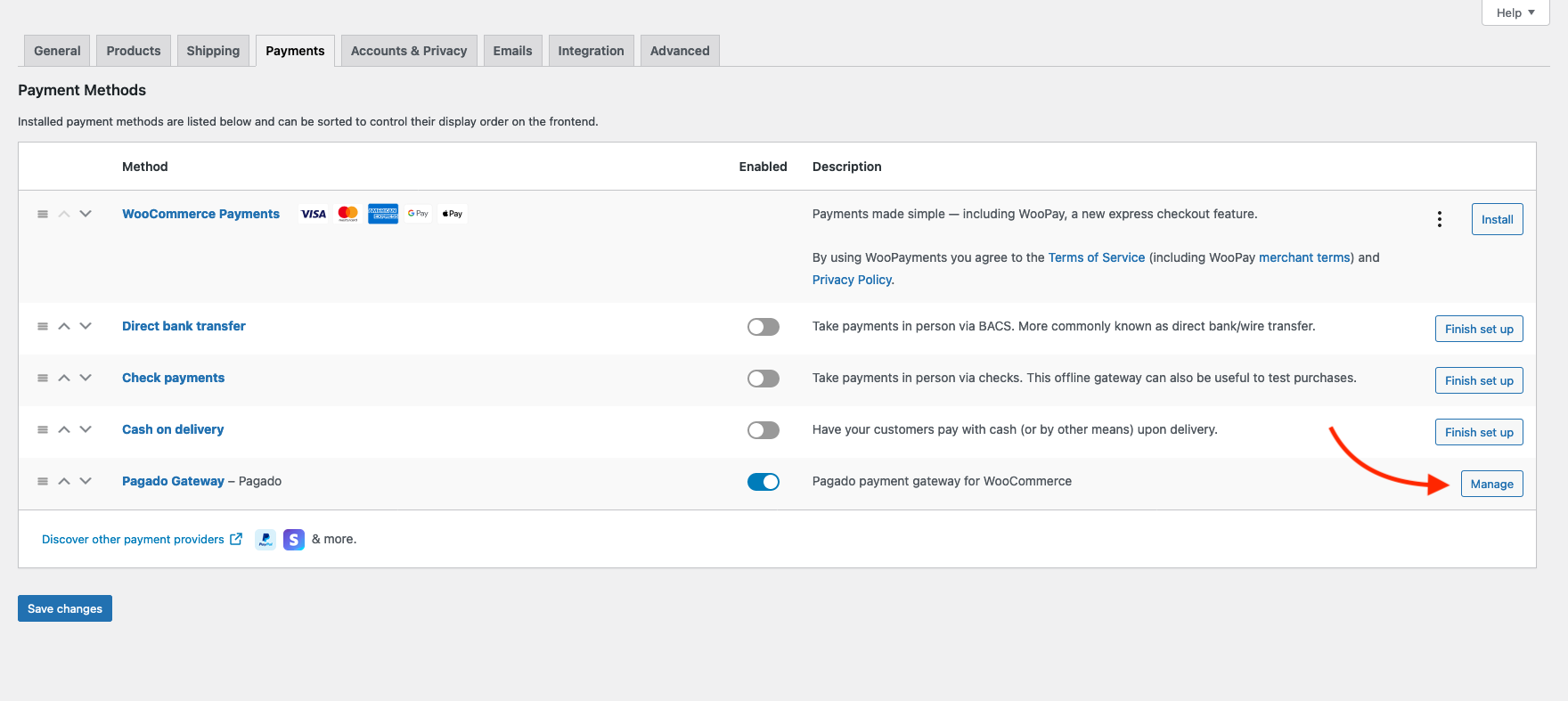This screenshot has height=701, width=1568.
Task: Click drag handle for Pagado Gateway
Action: tap(43, 481)
